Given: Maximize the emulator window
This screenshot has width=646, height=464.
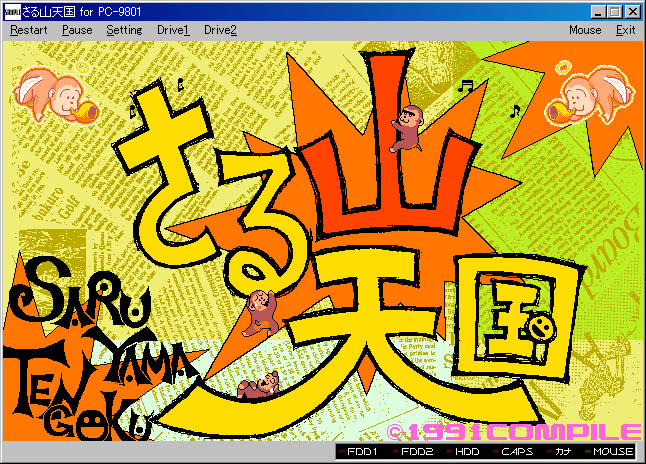Looking at the screenshot, I should pyautogui.click(x=614, y=12).
